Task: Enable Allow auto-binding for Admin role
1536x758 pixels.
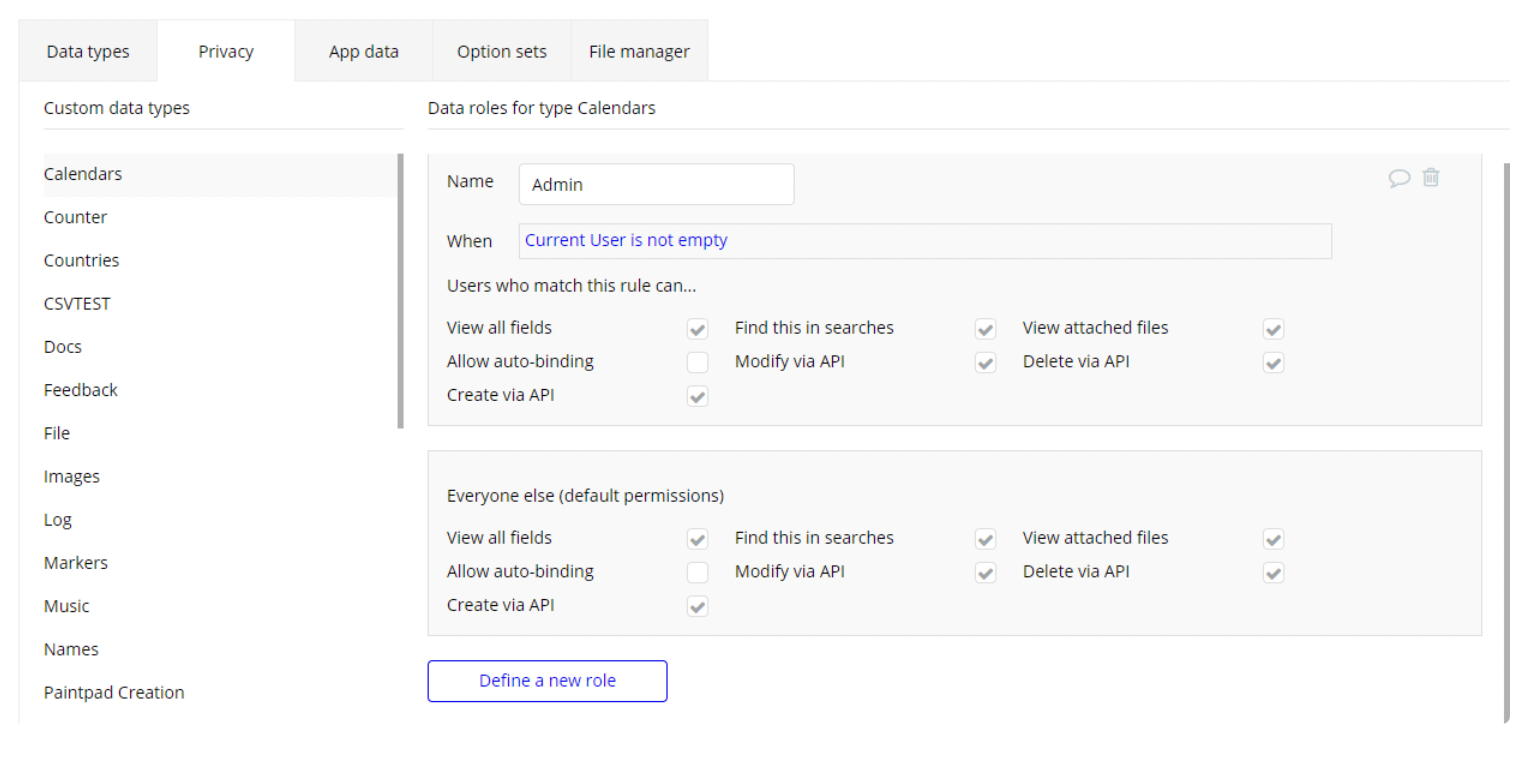Action: (x=698, y=362)
